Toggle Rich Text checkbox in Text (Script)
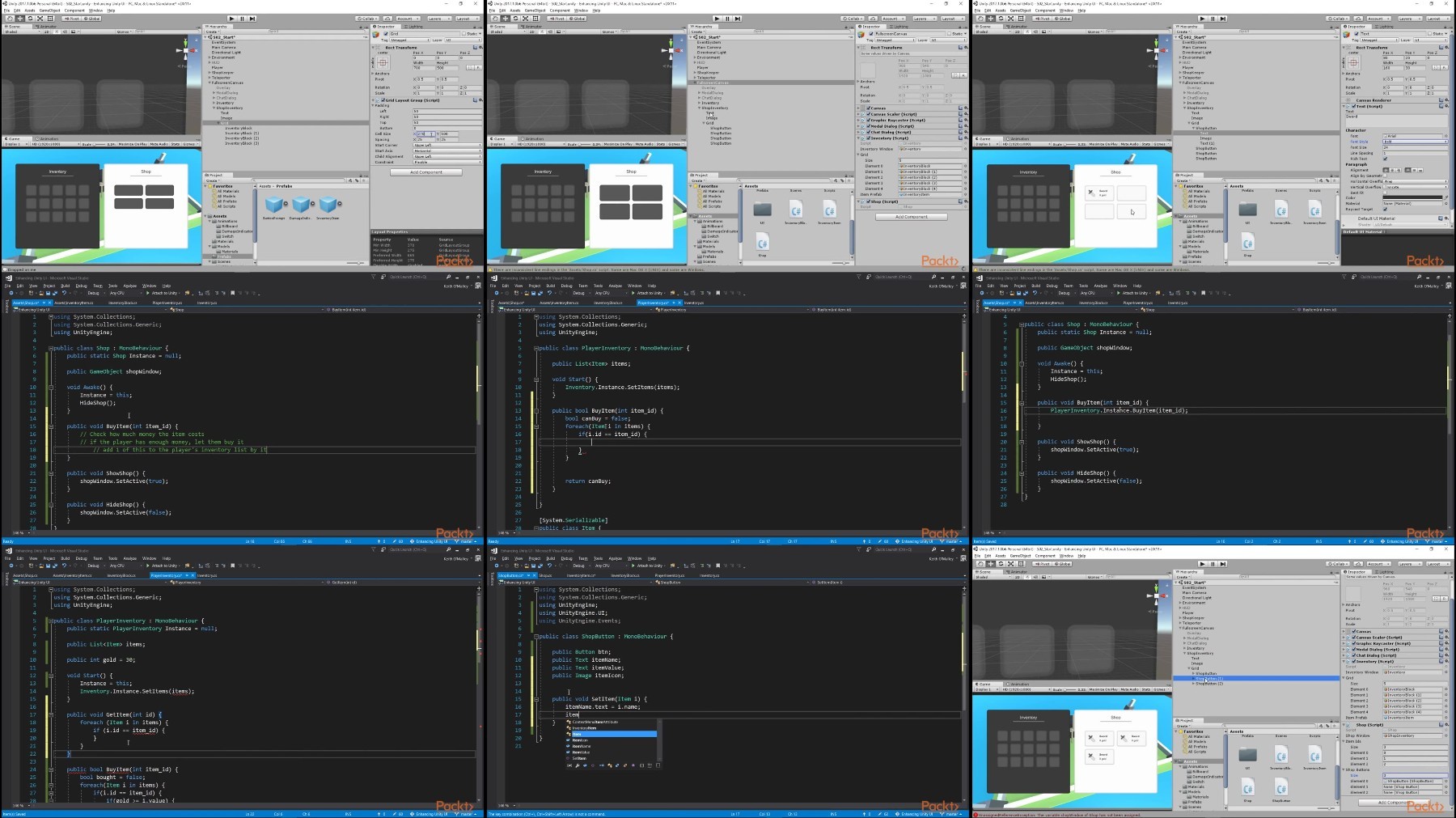 (x=1385, y=159)
